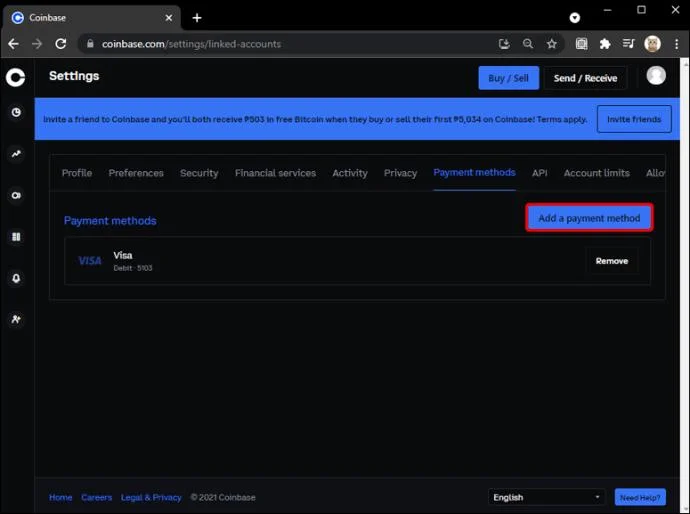The height and width of the screenshot is (514, 690).
Task: Open the Chrome three-dot menu
Action: 676,44
